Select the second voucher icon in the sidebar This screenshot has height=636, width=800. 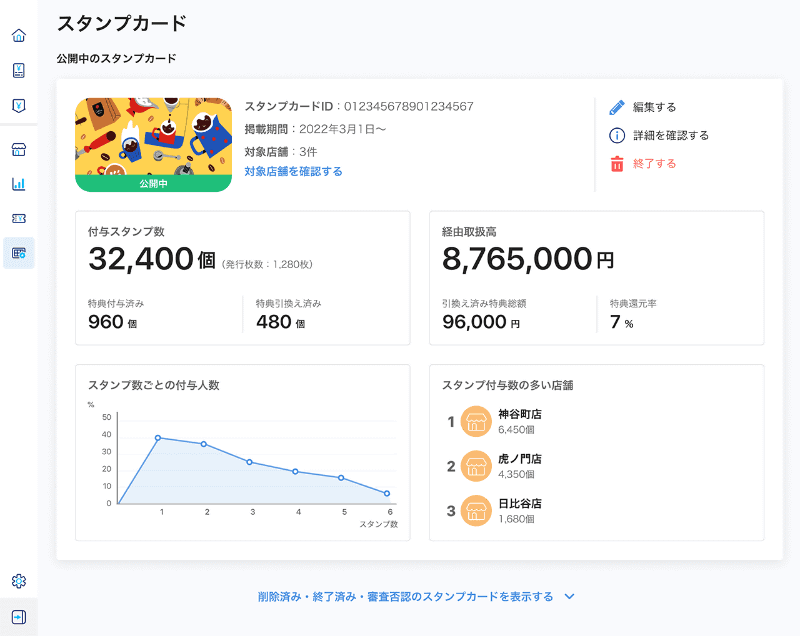(17, 107)
